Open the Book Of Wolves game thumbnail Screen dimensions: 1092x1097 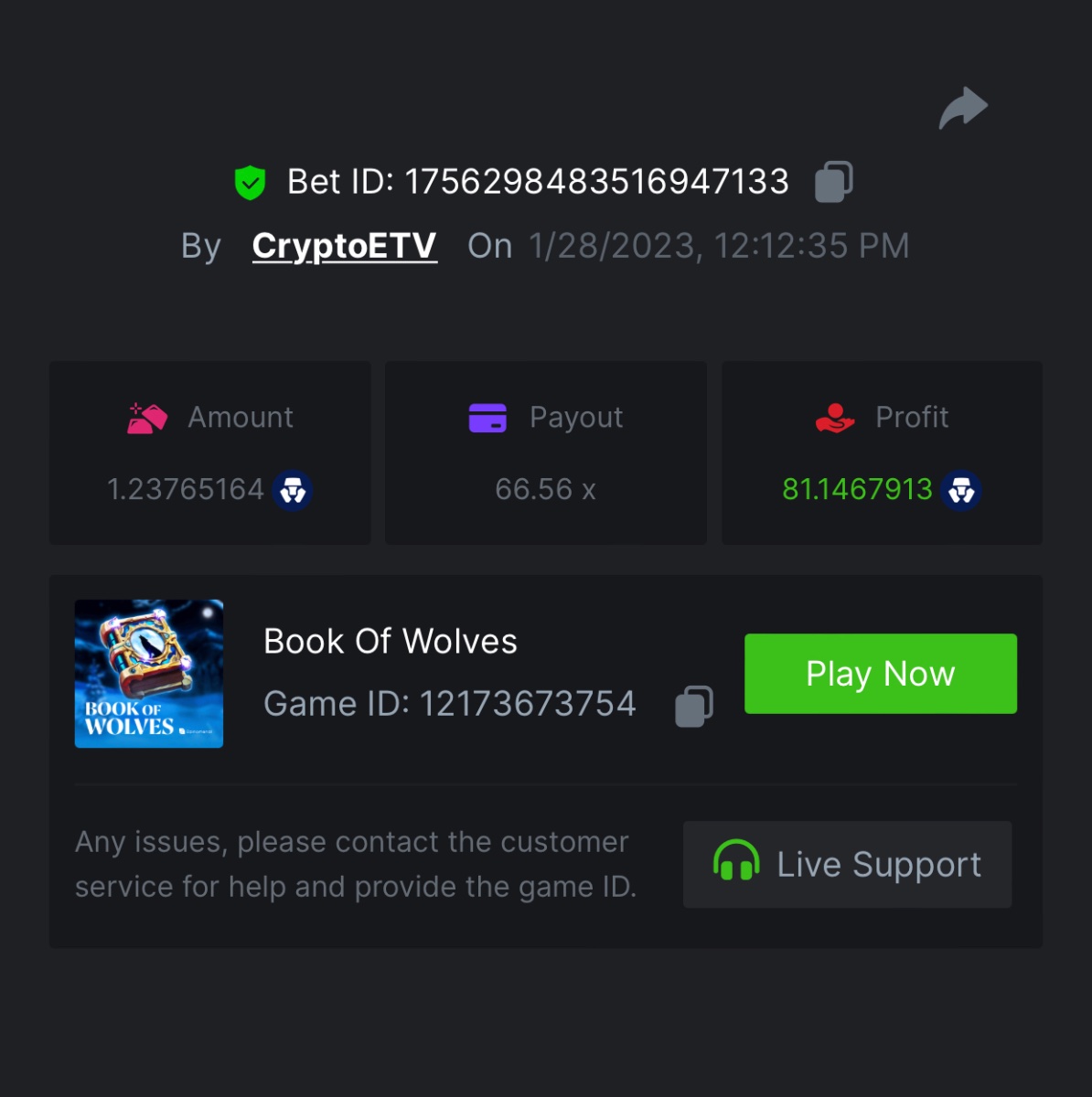click(x=149, y=674)
